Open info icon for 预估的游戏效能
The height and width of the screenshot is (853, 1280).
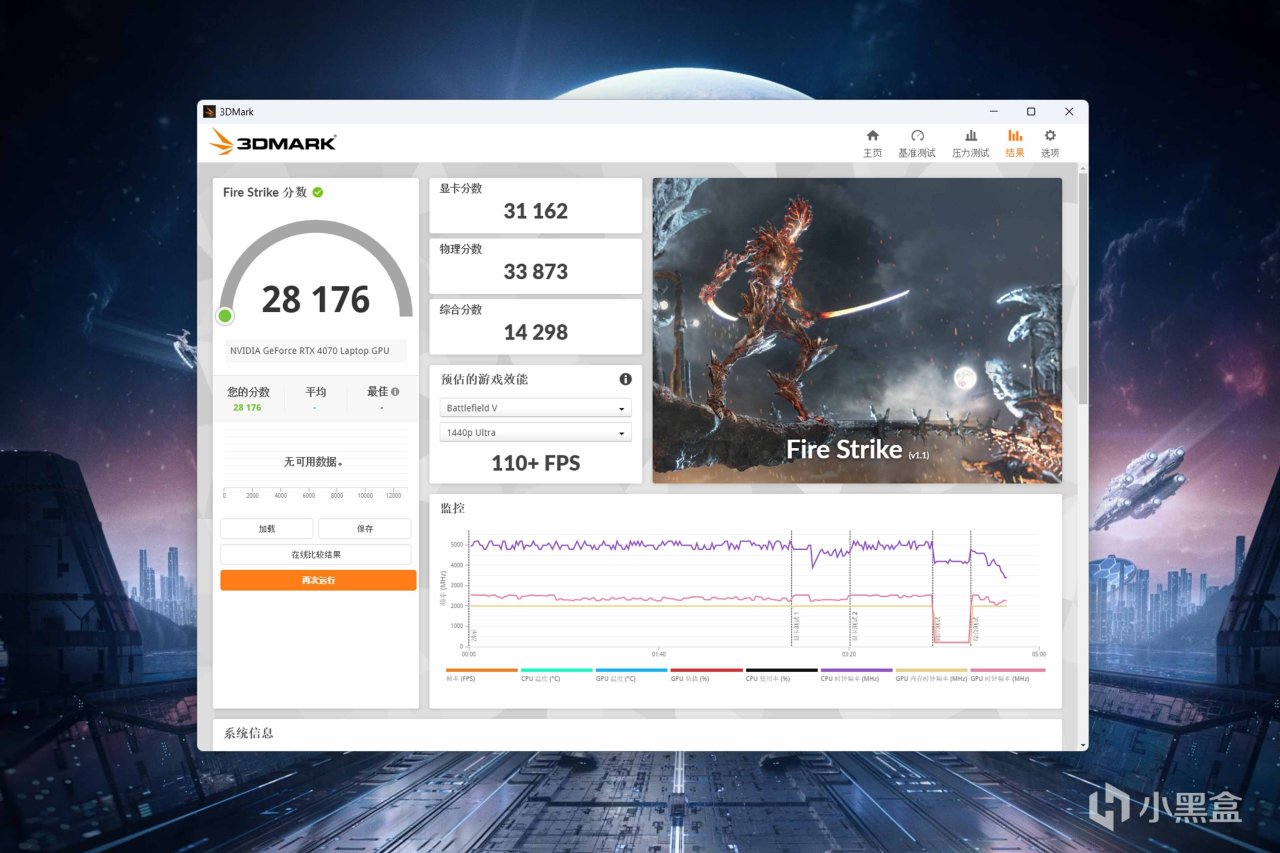pos(625,379)
